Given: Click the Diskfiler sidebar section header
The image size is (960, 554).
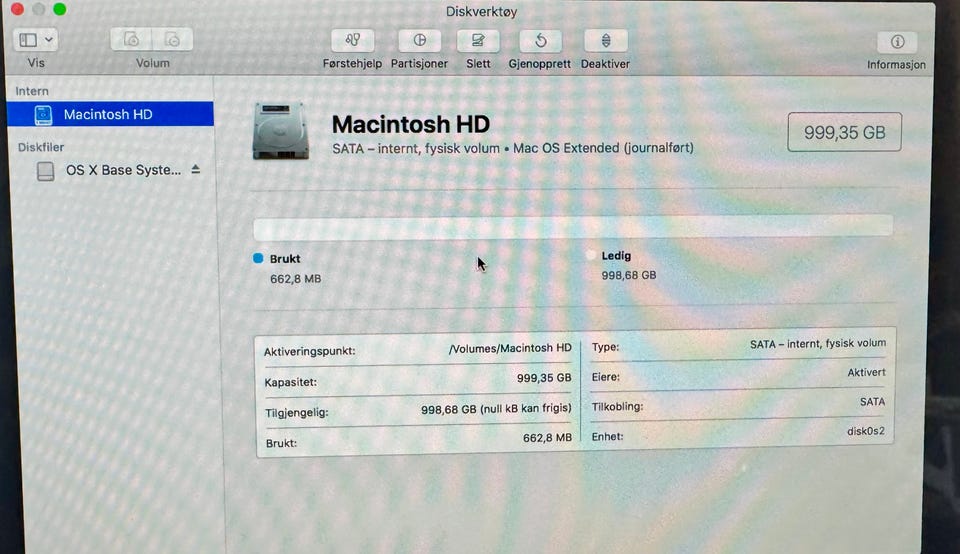Looking at the screenshot, I should [x=40, y=147].
